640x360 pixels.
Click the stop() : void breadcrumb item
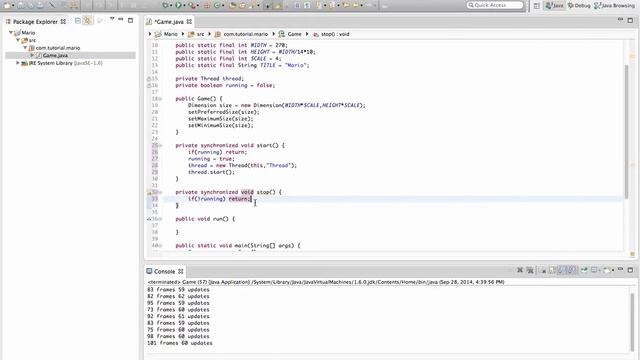point(331,34)
